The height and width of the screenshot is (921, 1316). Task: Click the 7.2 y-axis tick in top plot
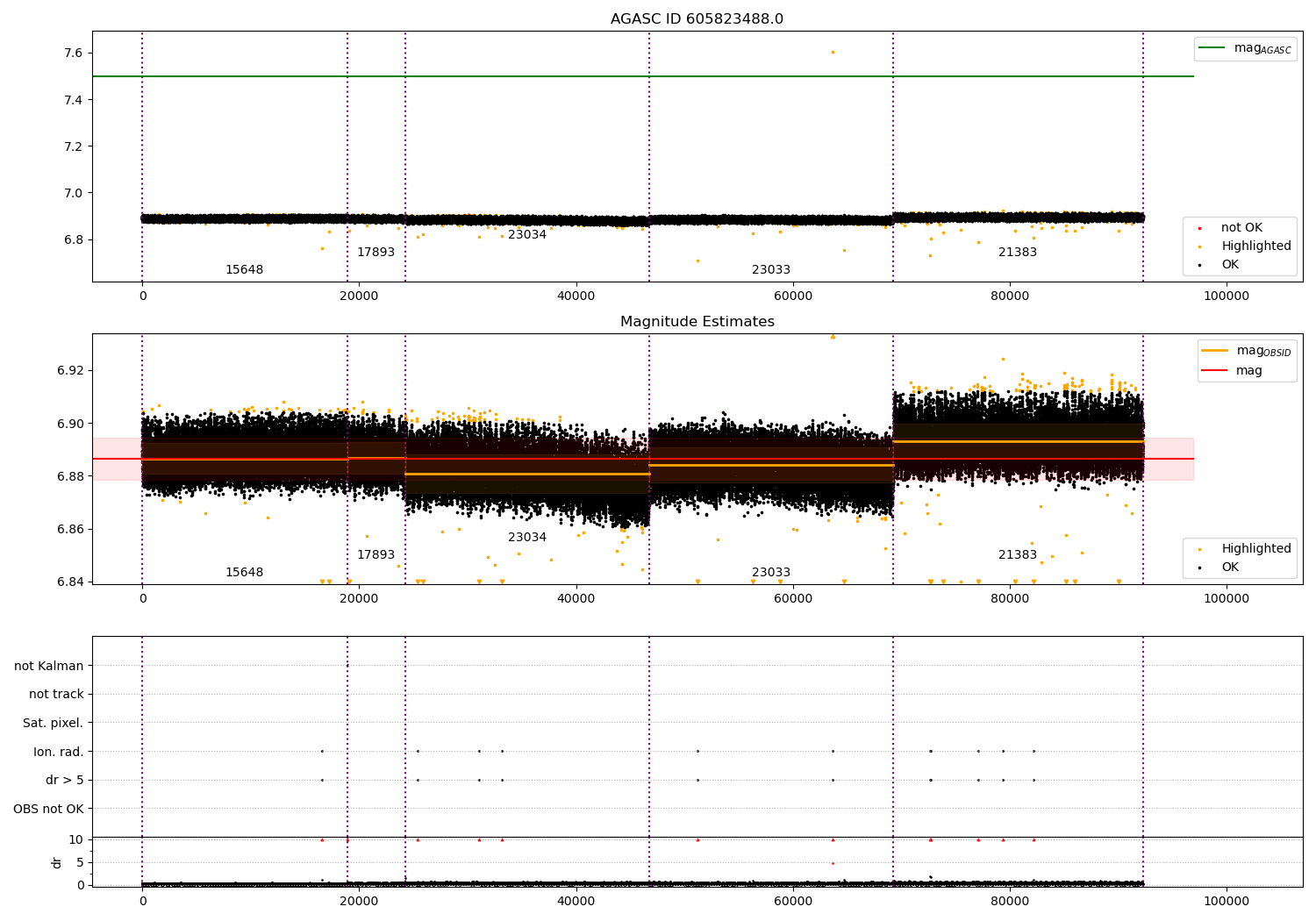73,146
